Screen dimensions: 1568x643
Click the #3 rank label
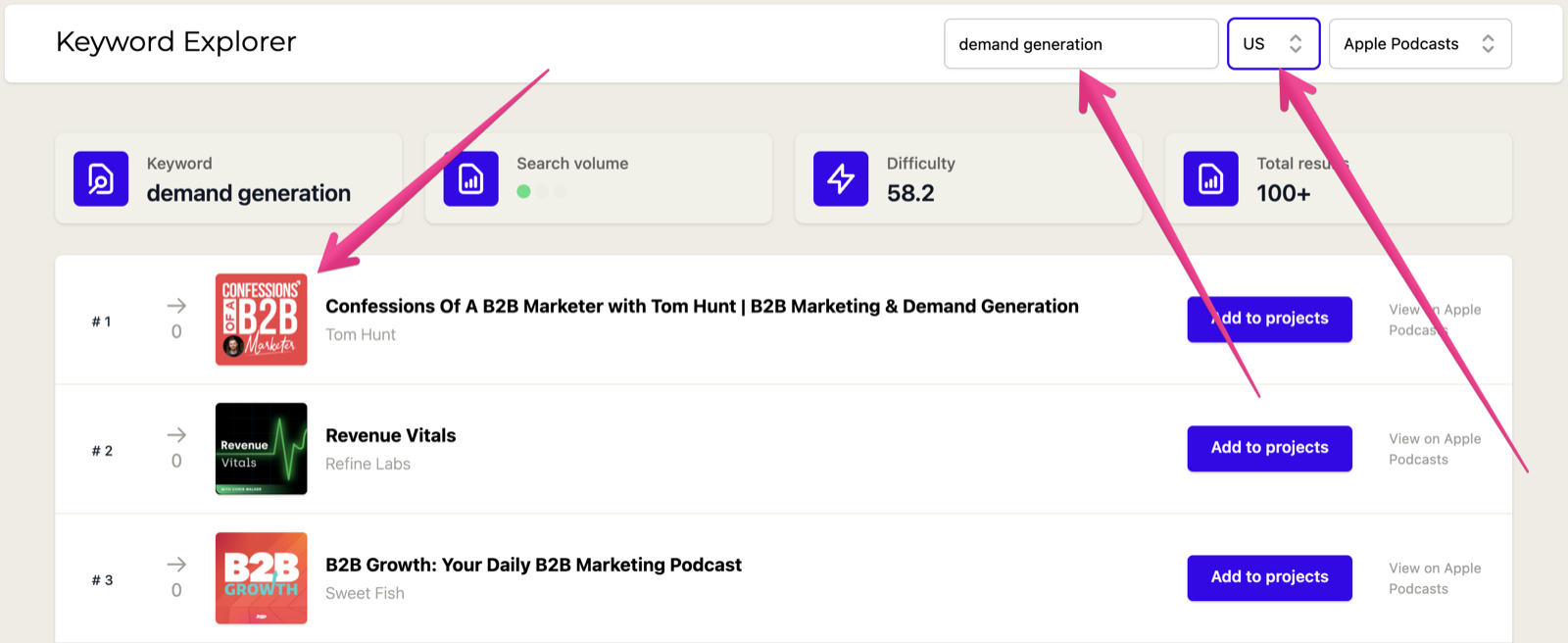click(102, 580)
